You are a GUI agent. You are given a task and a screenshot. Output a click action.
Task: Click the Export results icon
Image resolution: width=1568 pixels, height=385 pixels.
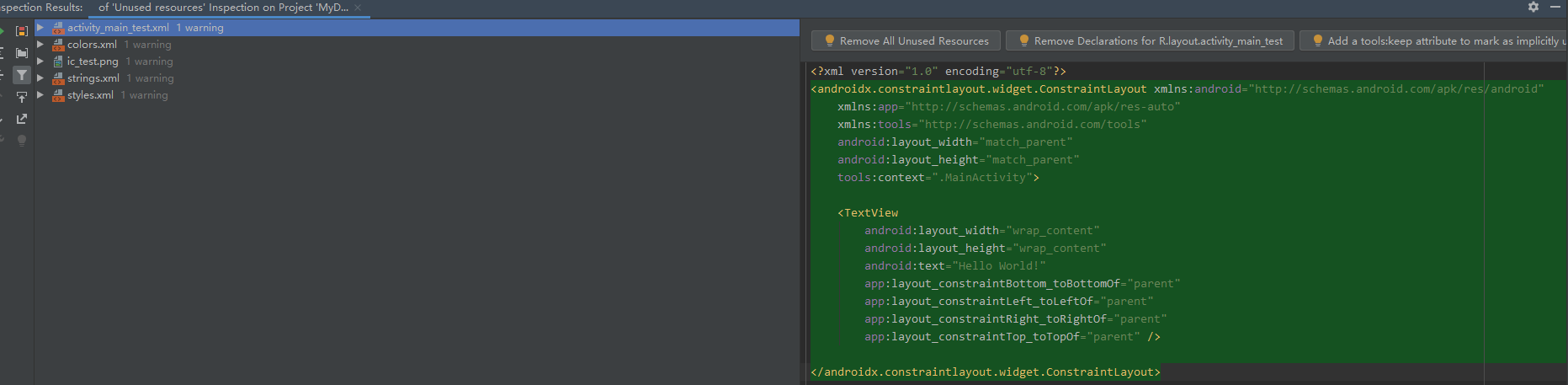tap(22, 119)
